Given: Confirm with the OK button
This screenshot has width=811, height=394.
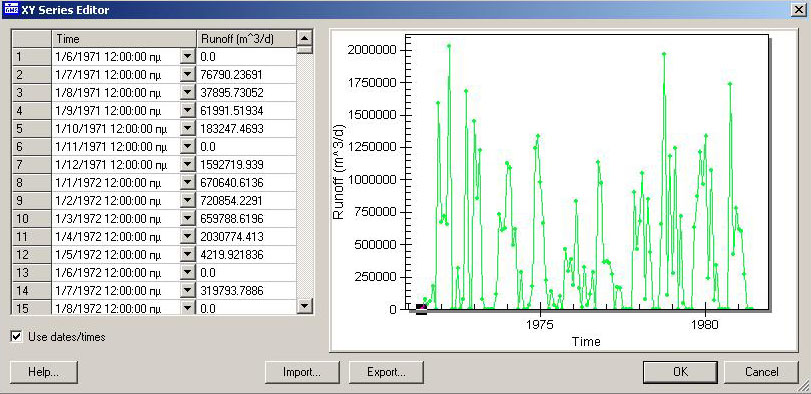Looking at the screenshot, I should [x=681, y=372].
